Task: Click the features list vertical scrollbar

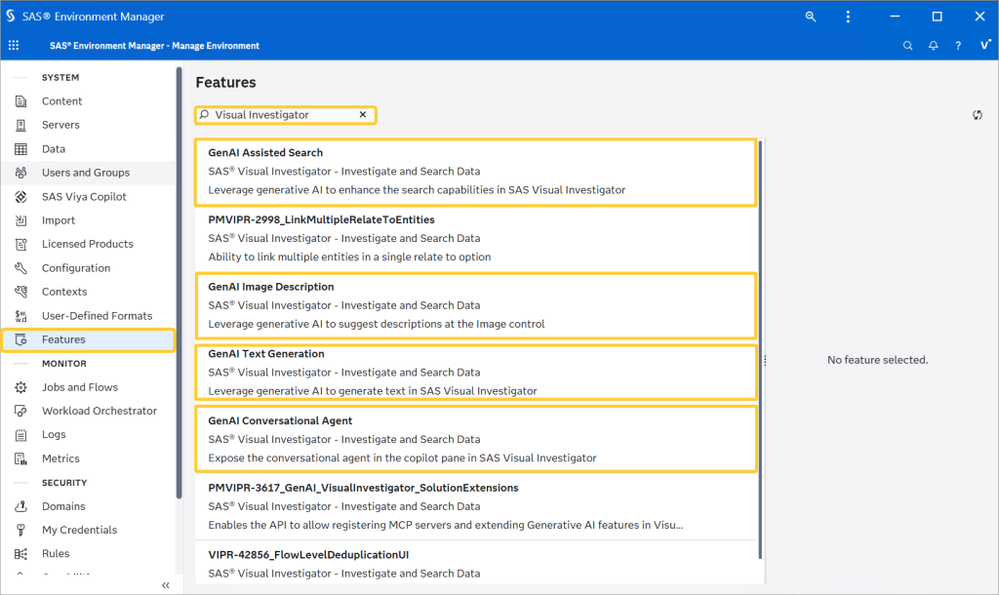Action: 759,349
